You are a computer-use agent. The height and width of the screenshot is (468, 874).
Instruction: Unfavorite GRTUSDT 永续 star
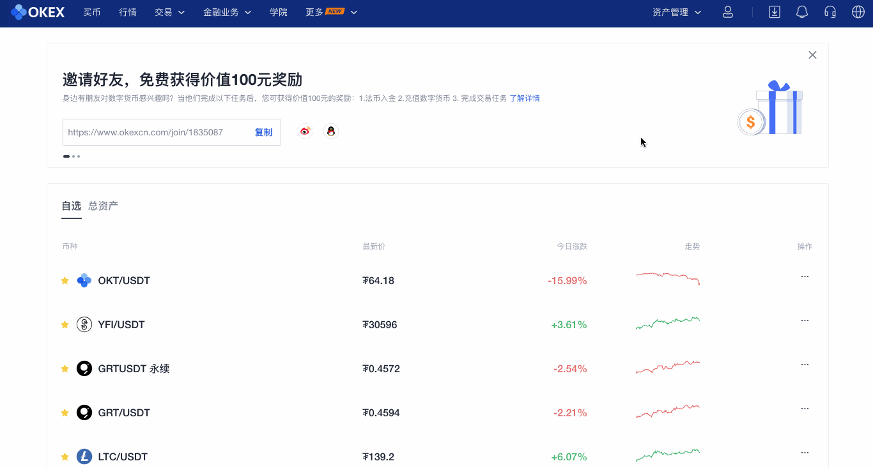point(65,368)
